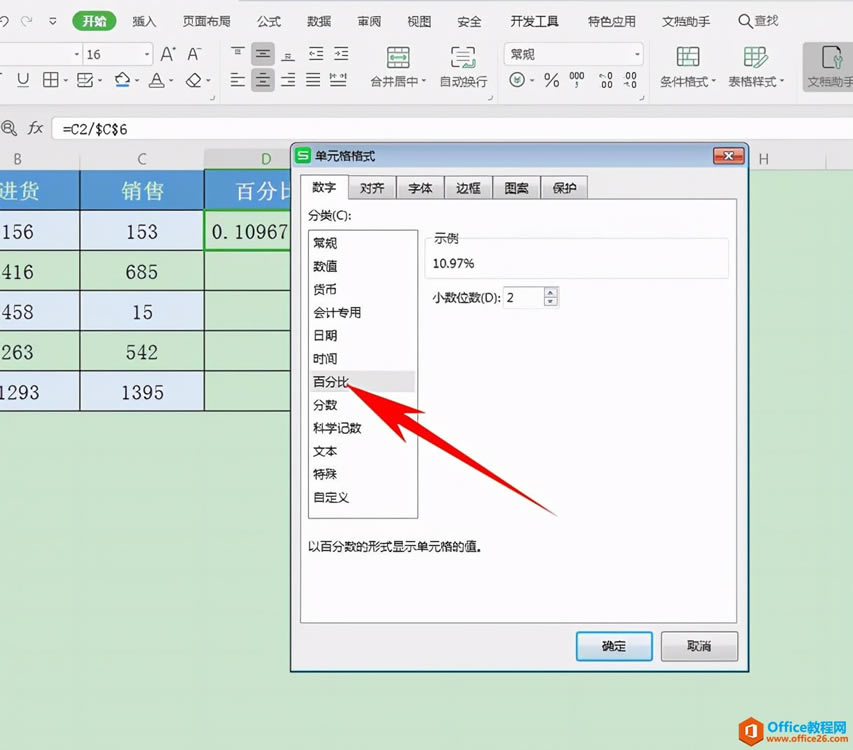Click the auto wrap text icon
This screenshot has width=853, height=750.
[x=463, y=57]
